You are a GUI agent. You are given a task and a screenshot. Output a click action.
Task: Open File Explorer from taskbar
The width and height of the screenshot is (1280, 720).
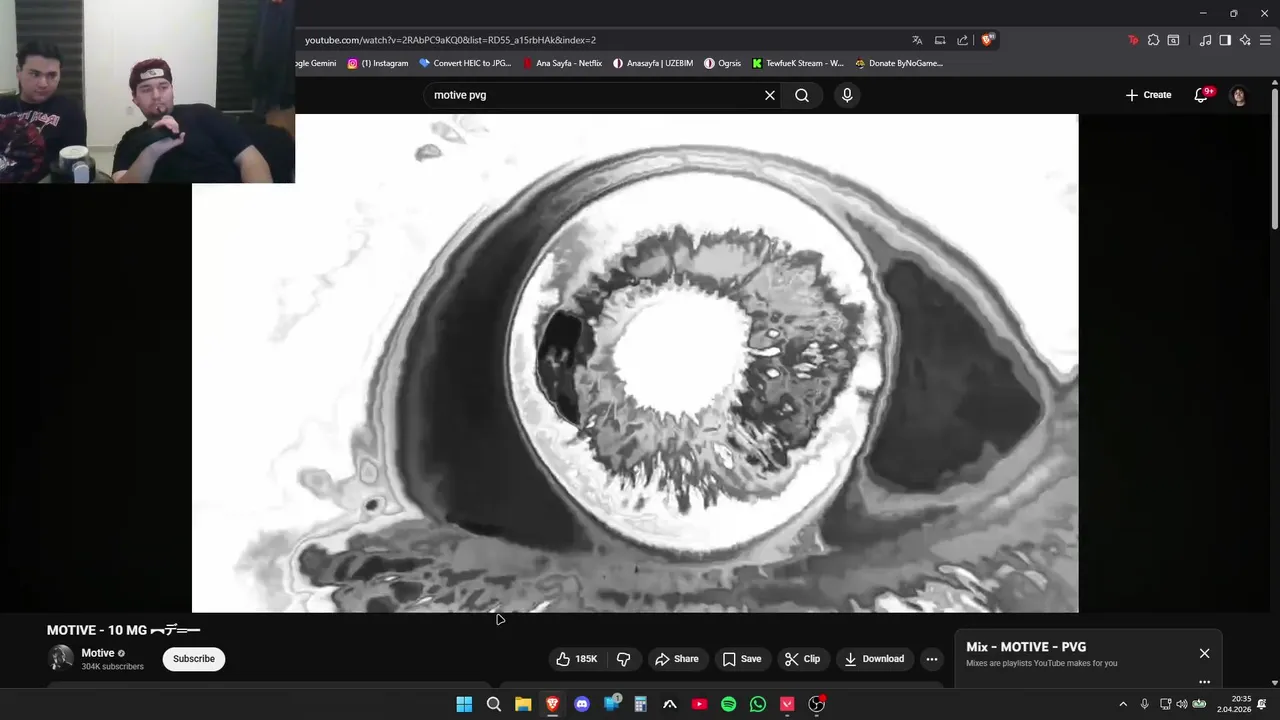523,704
